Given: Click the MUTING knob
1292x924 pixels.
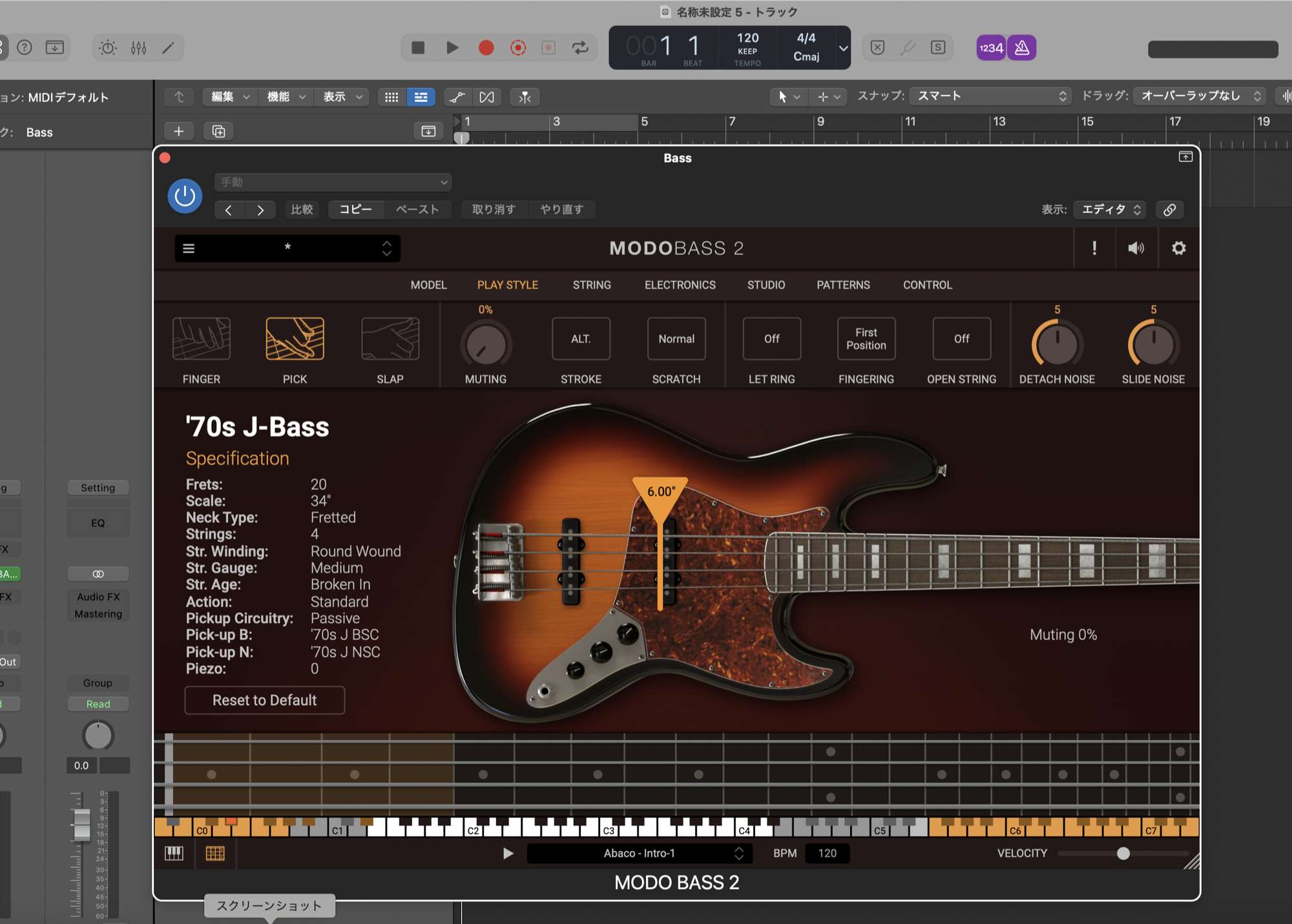Looking at the screenshot, I should point(486,345).
